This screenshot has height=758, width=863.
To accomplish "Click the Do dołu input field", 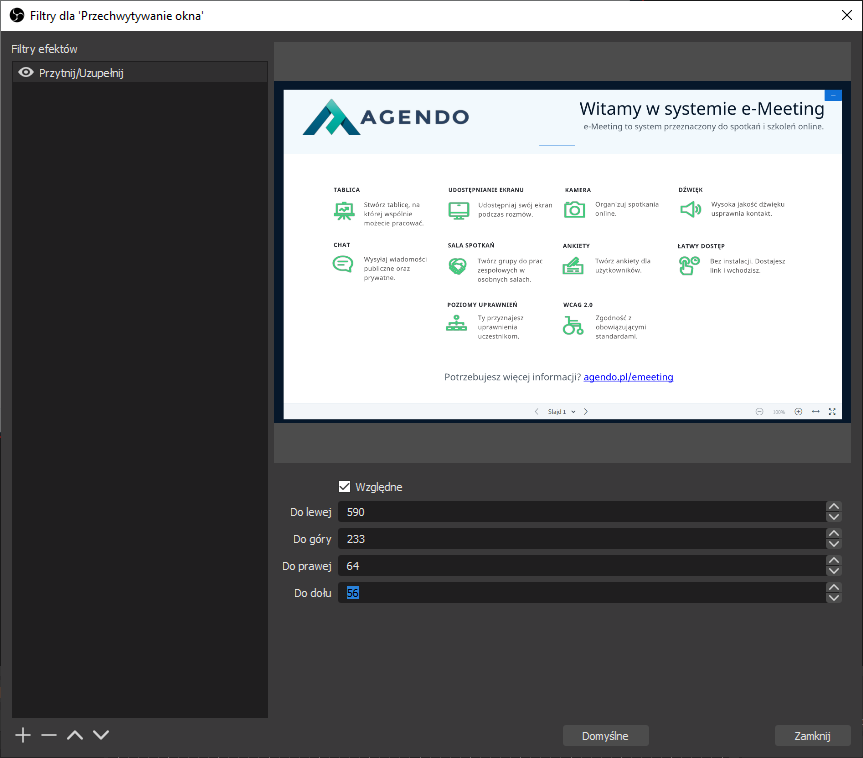I will pos(580,593).
